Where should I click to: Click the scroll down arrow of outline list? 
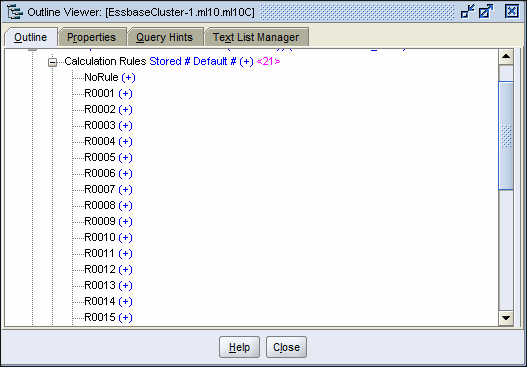506,318
